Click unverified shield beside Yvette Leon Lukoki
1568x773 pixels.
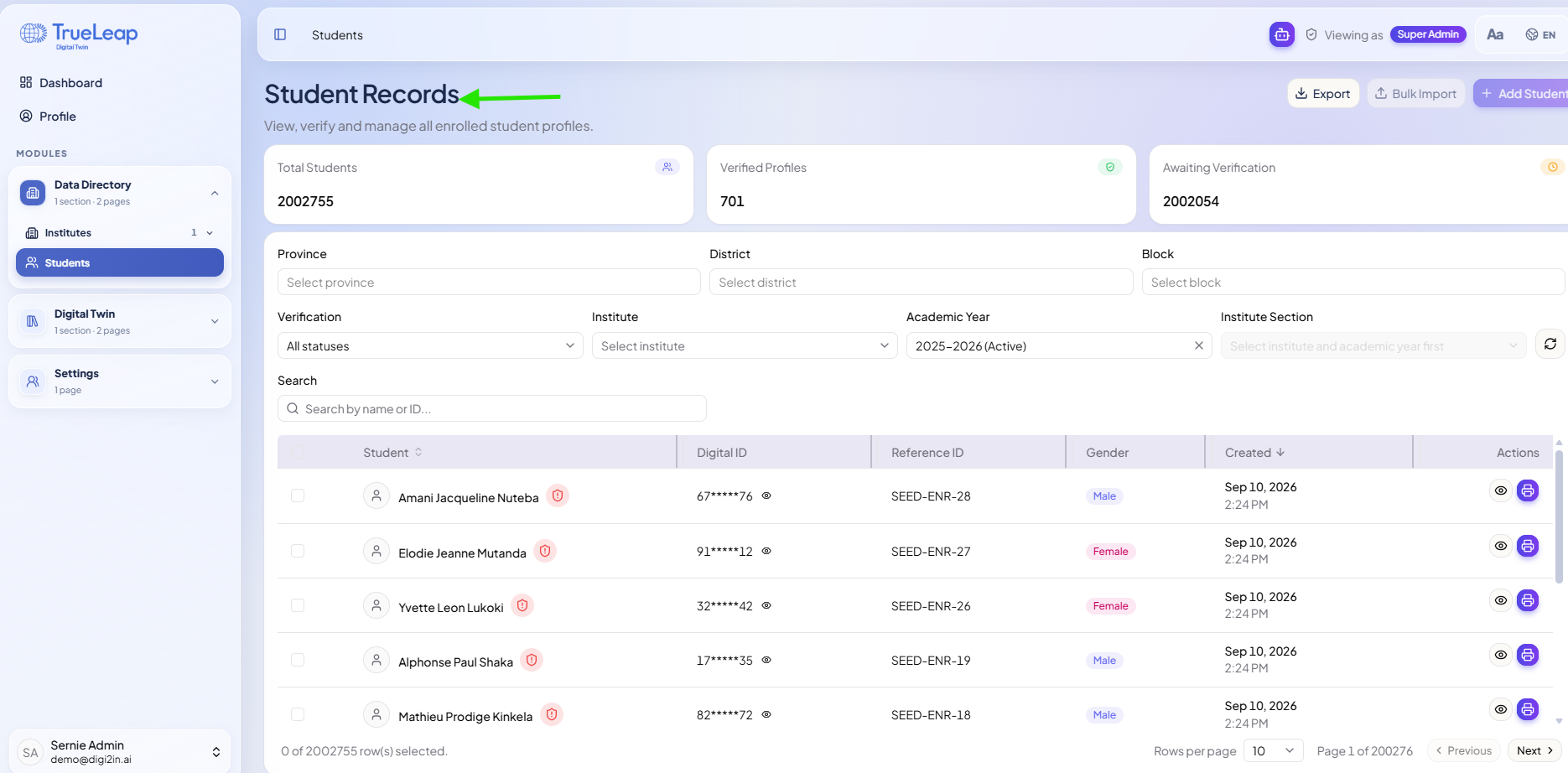point(522,605)
